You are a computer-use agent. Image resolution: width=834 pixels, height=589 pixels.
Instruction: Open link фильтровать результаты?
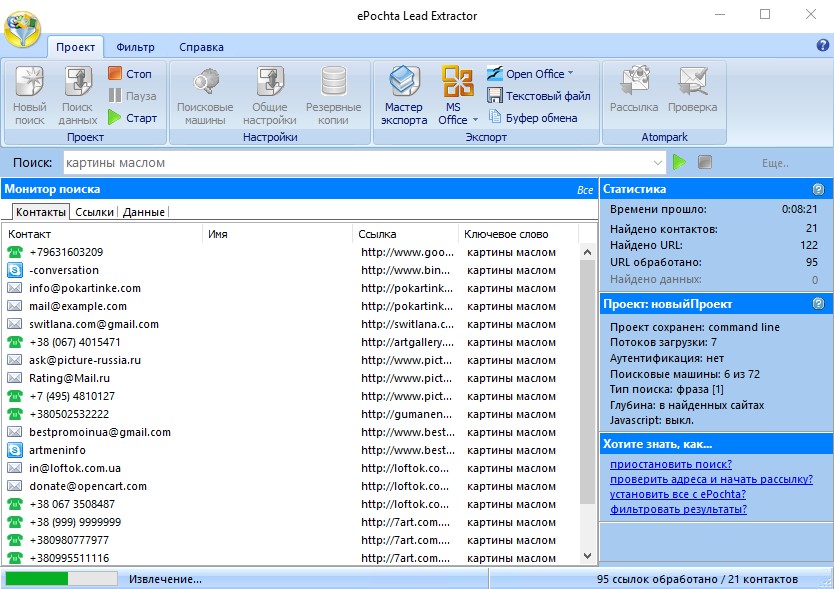click(678, 509)
